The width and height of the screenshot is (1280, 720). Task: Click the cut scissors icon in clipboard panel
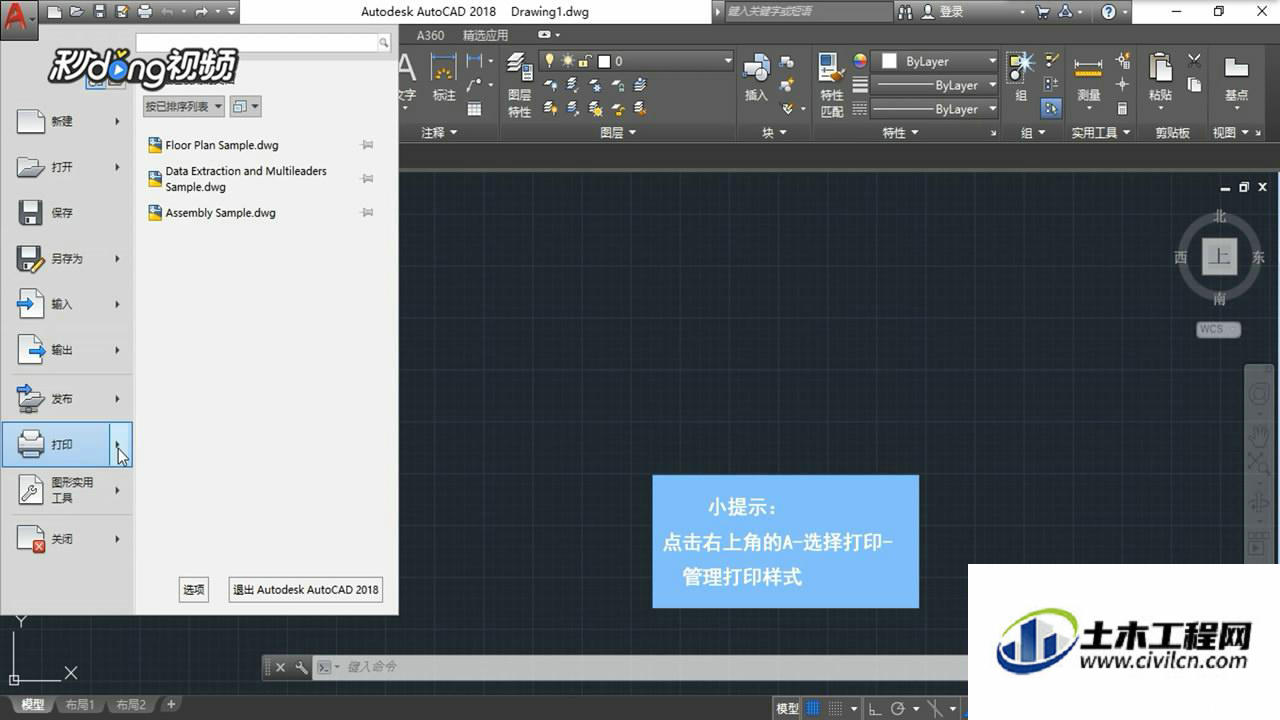pyautogui.click(x=1194, y=61)
